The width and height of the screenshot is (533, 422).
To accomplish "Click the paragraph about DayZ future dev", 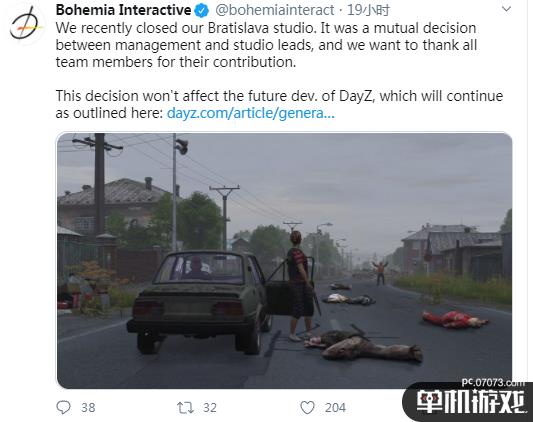I will click(x=279, y=104).
